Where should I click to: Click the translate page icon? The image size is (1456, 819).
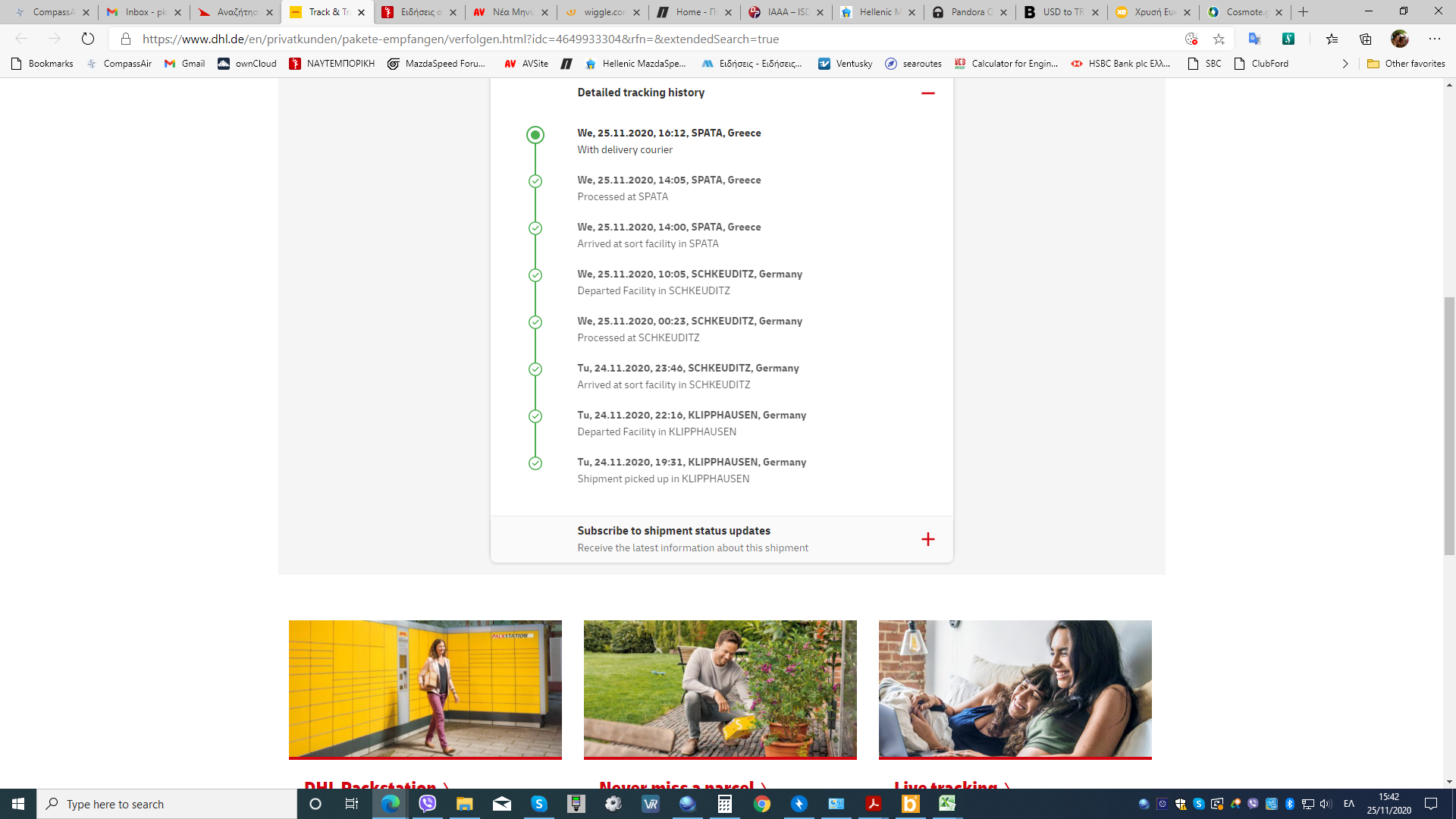tap(1254, 39)
